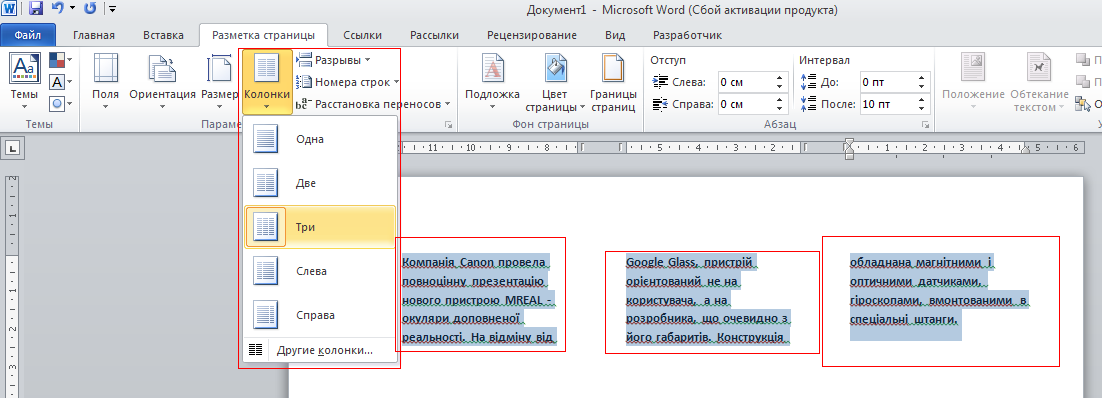Click the indent marker on the horizontal ruler
Image resolution: width=1102 pixels, height=398 pixels.
point(849,148)
